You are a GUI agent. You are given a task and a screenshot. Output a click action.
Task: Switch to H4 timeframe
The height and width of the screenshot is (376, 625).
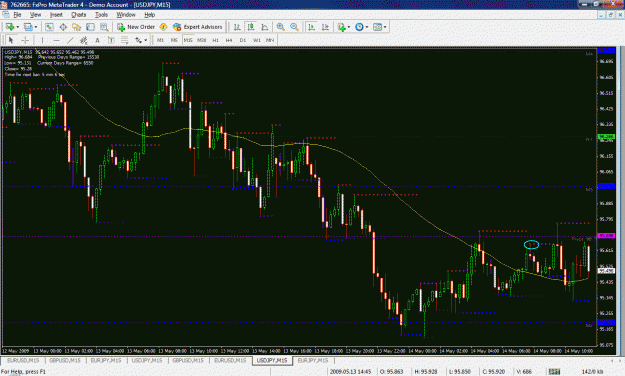pyautogui.click(x=229, y=40)
